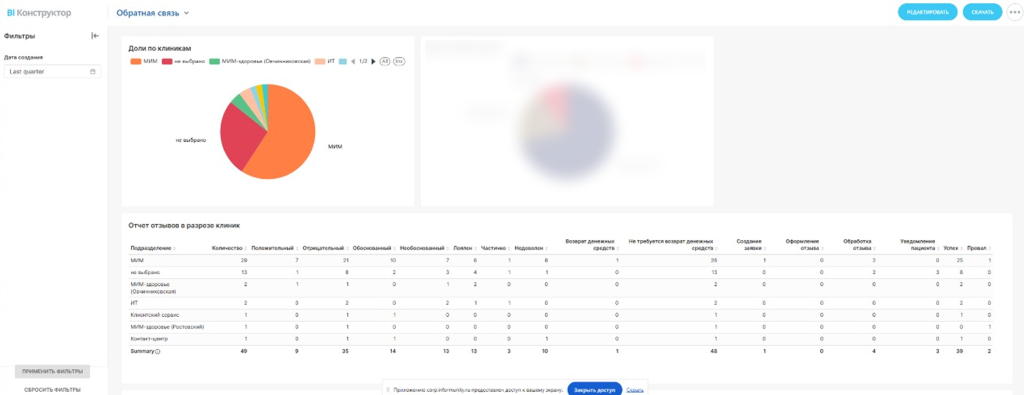Viewport: 1024px width, 395px height.
Task: Sort table by Обоснованный column icon
Action: click(394, 249)
